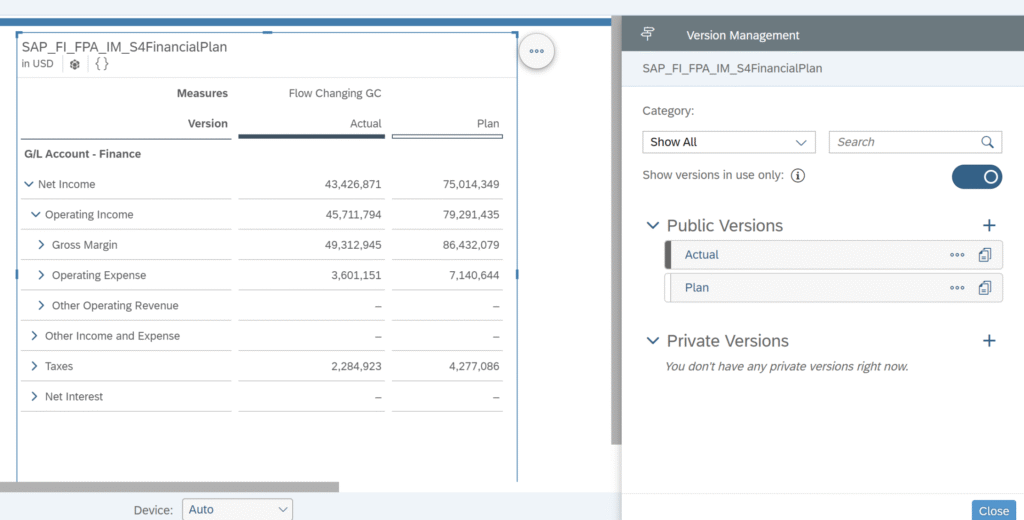The height and width of the screenshot is (520, 1024).
Task: Click the Search input field in Version Management
Action: 904,142
